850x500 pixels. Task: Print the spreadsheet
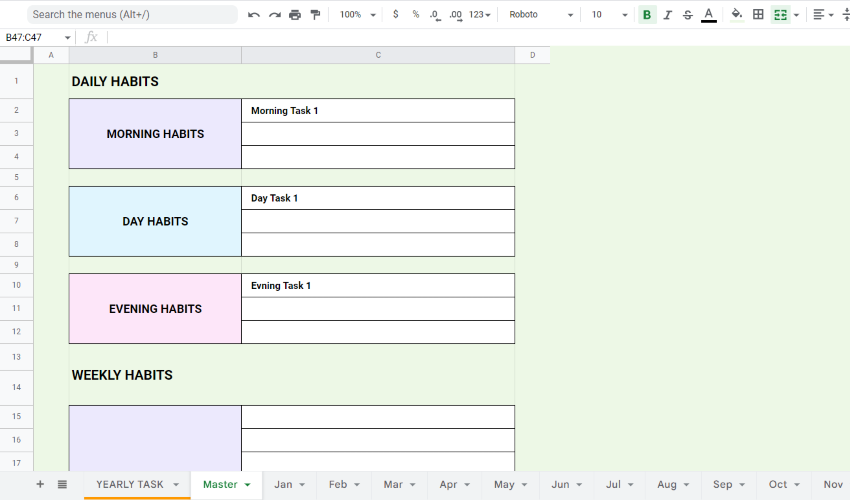pyautogui.click(x=295, y=15)
